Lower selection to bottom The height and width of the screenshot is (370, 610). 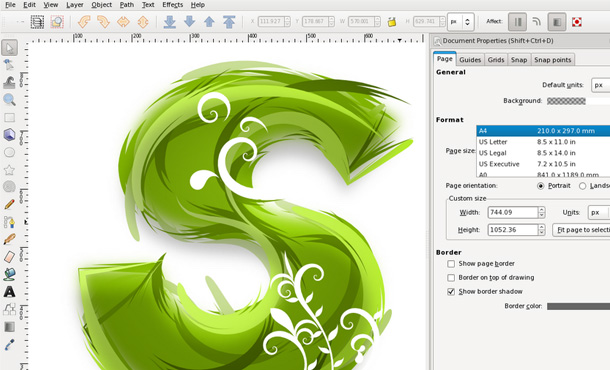point(170,22)
